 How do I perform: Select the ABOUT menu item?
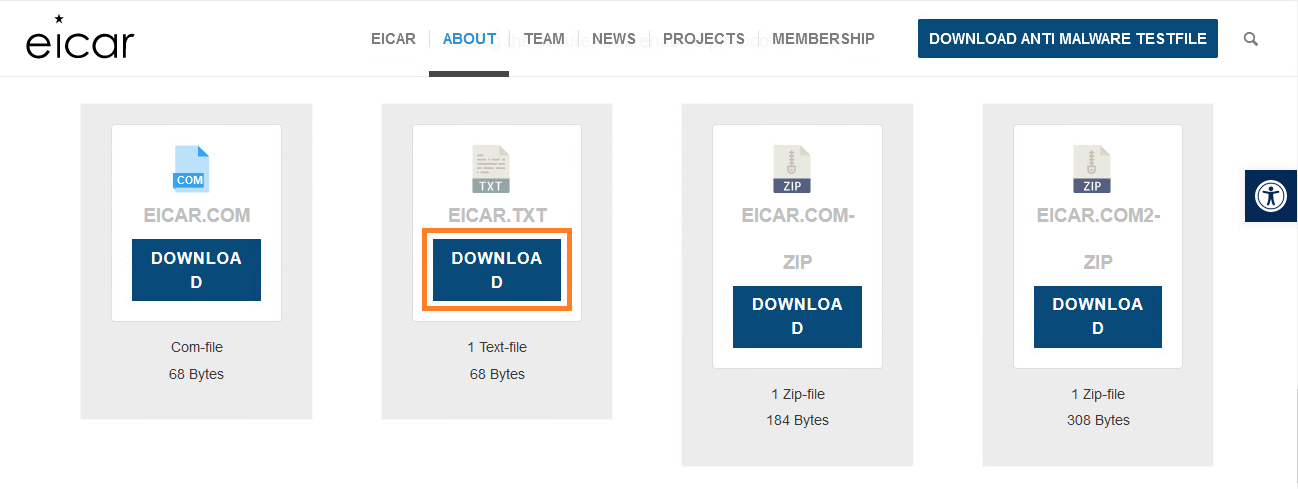[469, 39]
